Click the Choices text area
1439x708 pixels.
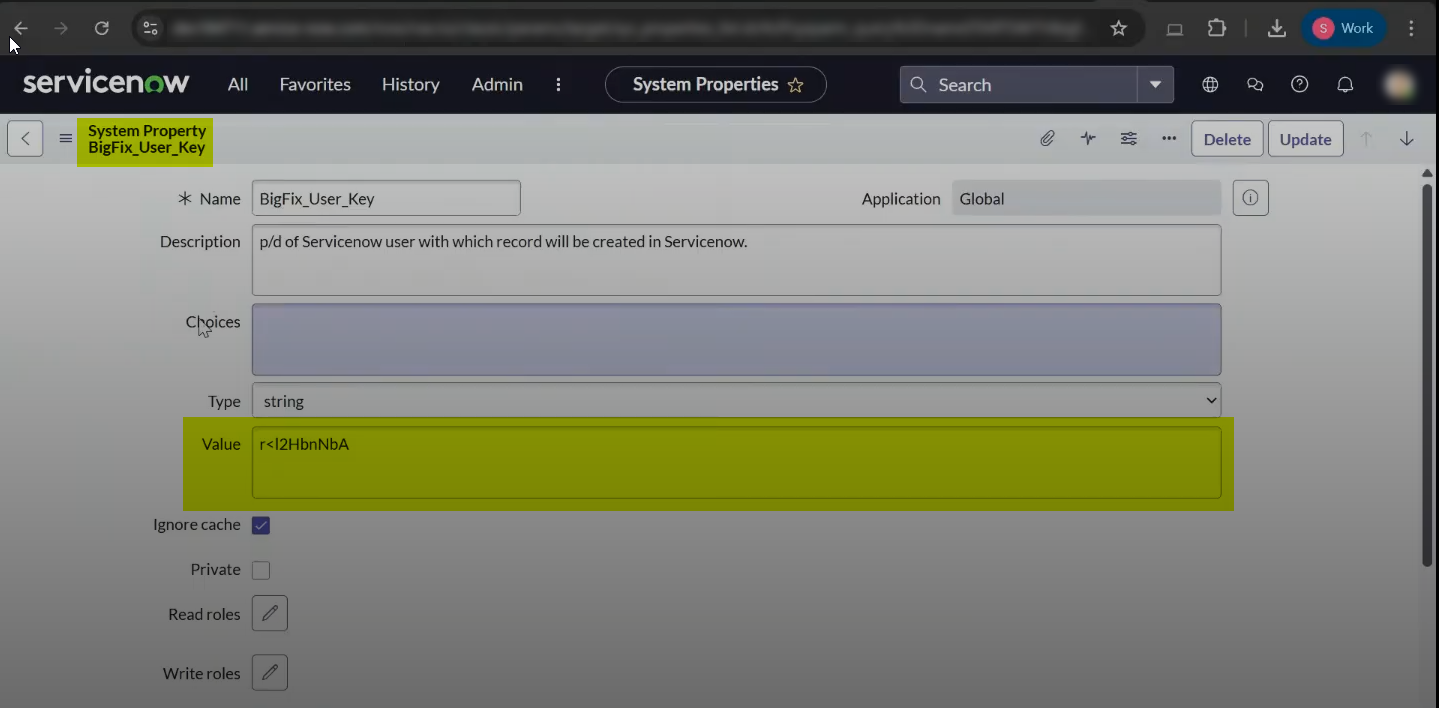click(x=736, y=339)
